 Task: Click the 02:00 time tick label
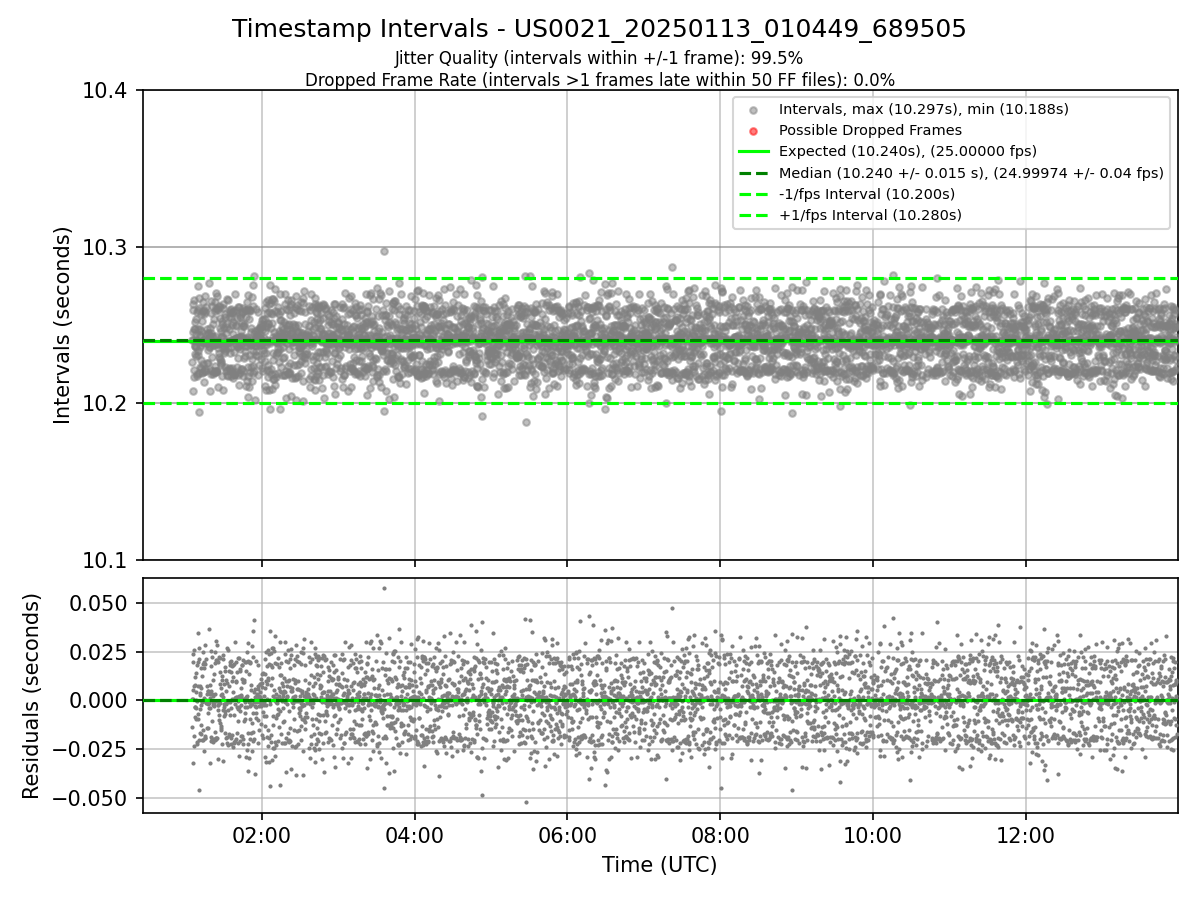262,836
